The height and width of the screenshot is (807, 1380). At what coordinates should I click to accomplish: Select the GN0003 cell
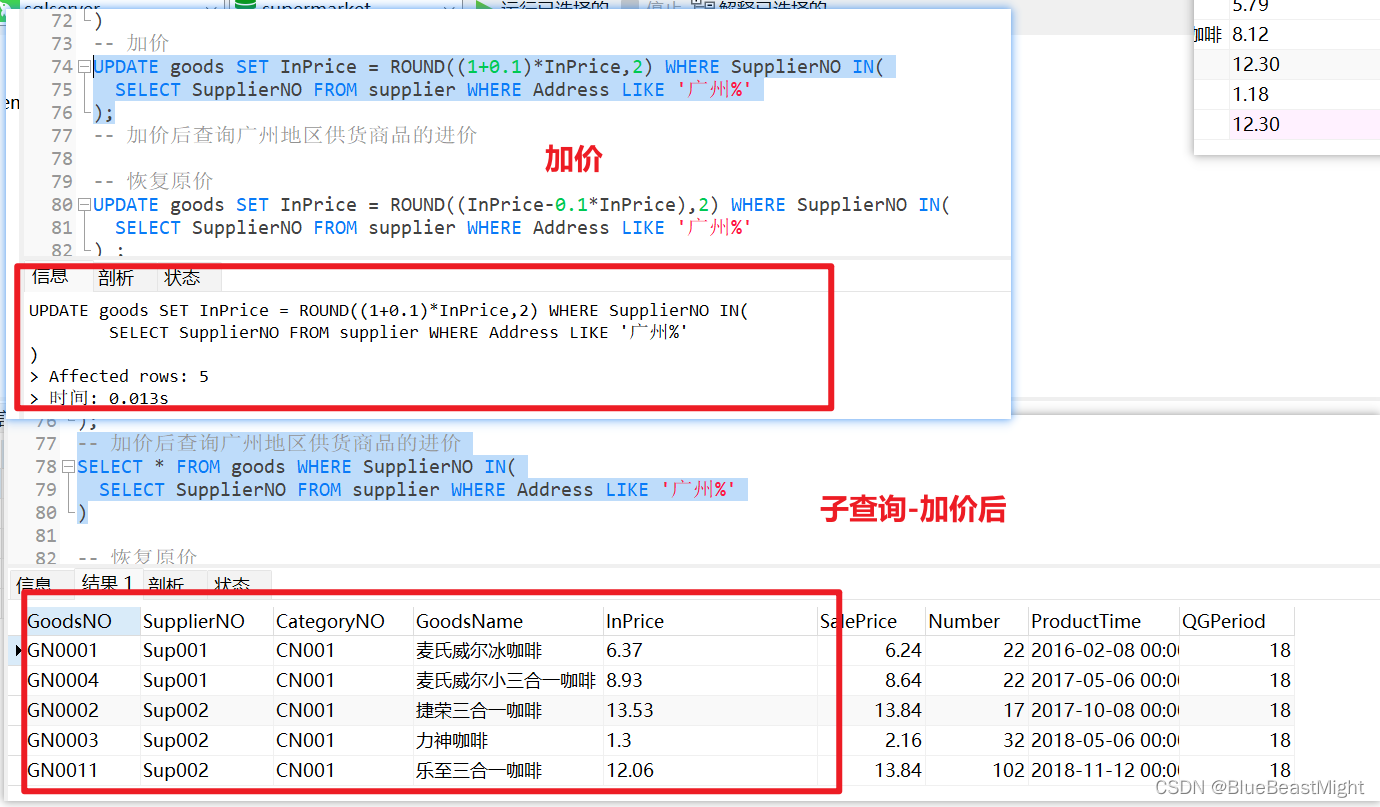pyautogui.click(x=83, y=741)
